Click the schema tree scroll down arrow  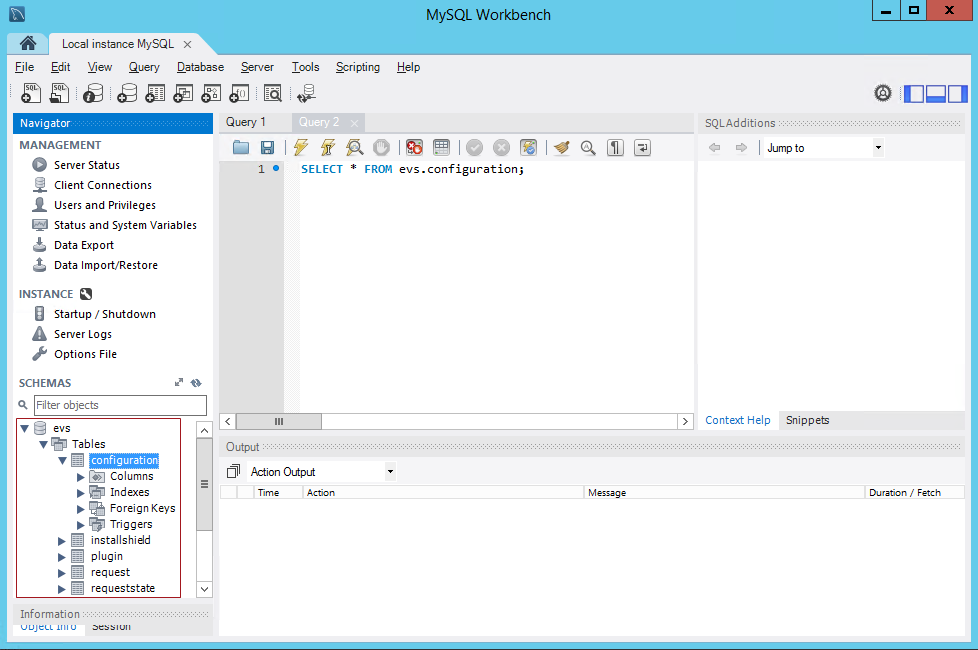coord(204,589)
